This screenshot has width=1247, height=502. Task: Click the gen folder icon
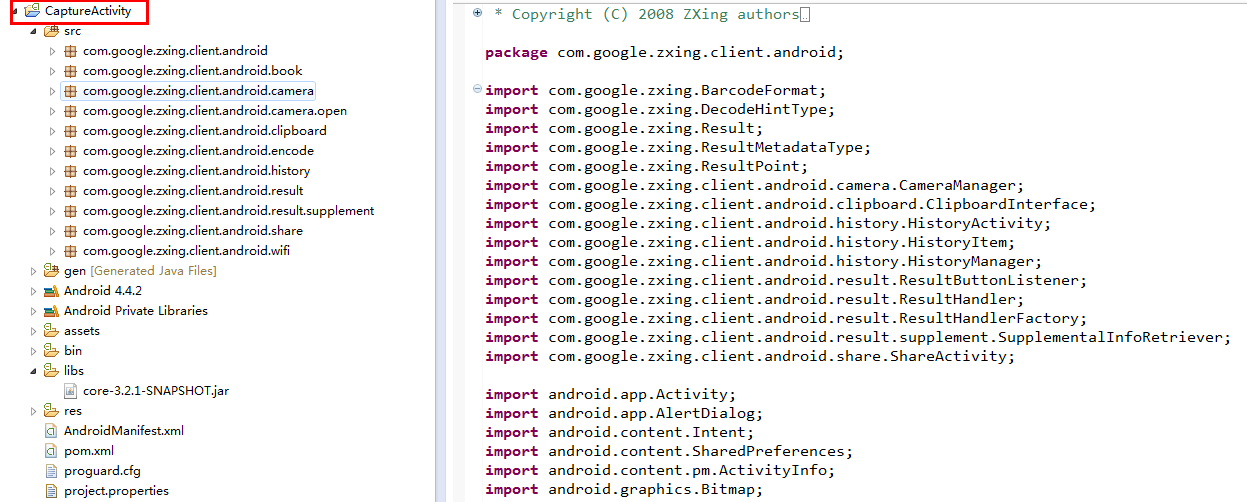[x=51, y=271]
